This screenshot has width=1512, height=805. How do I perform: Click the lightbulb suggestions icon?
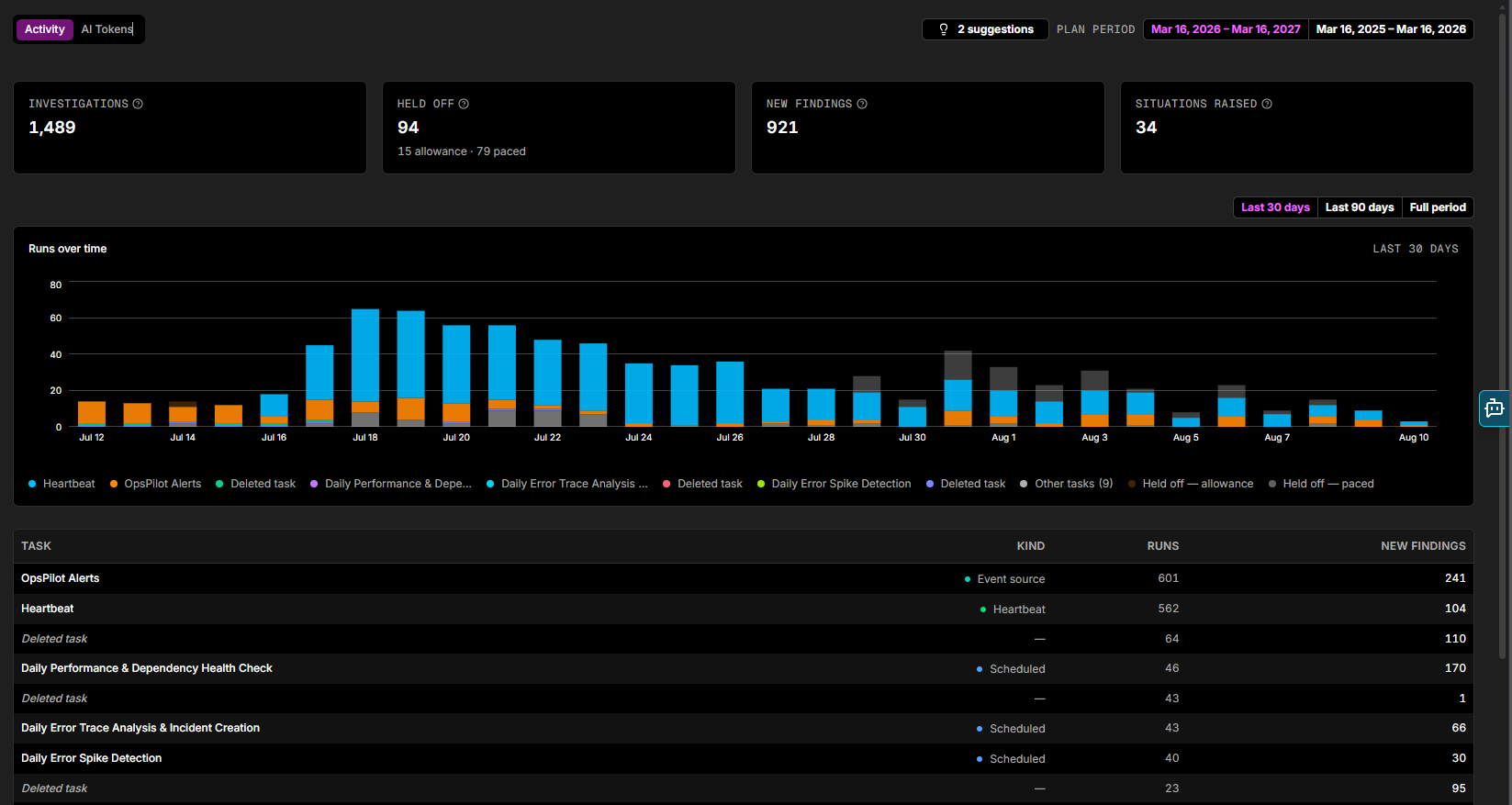944,29
